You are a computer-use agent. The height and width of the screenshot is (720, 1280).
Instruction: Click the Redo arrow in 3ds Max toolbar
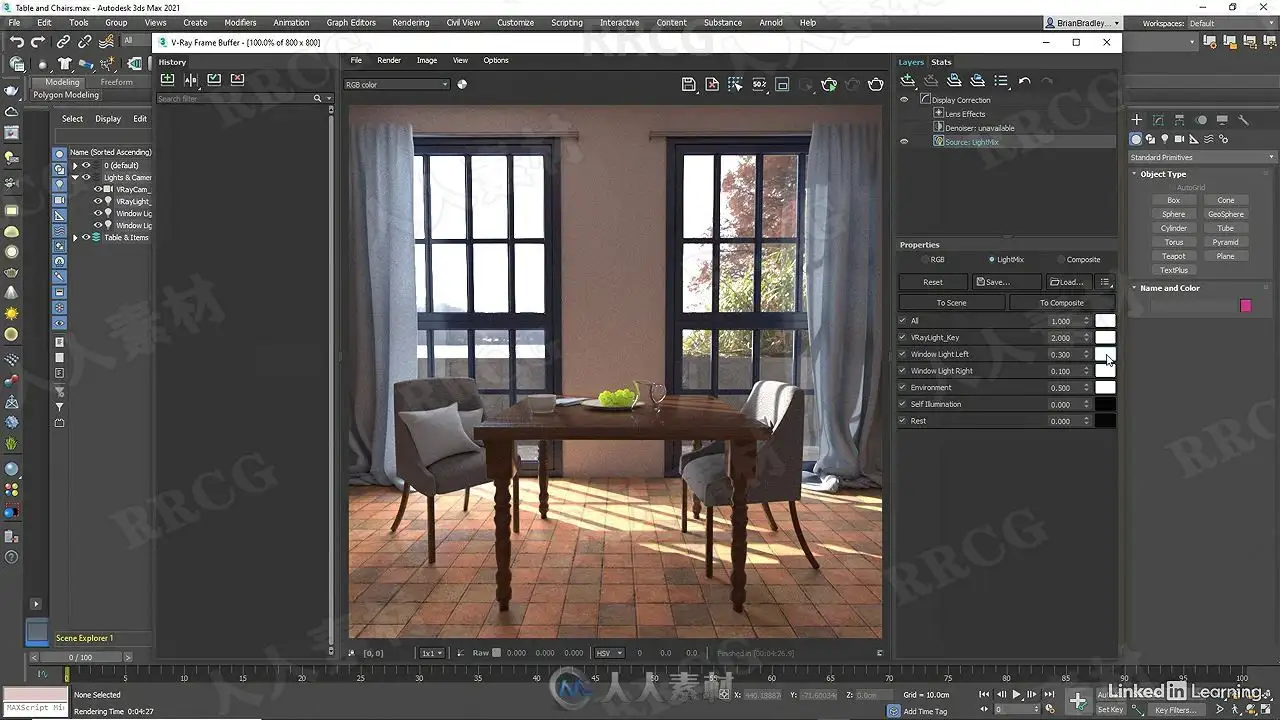(x=38, y=41)
